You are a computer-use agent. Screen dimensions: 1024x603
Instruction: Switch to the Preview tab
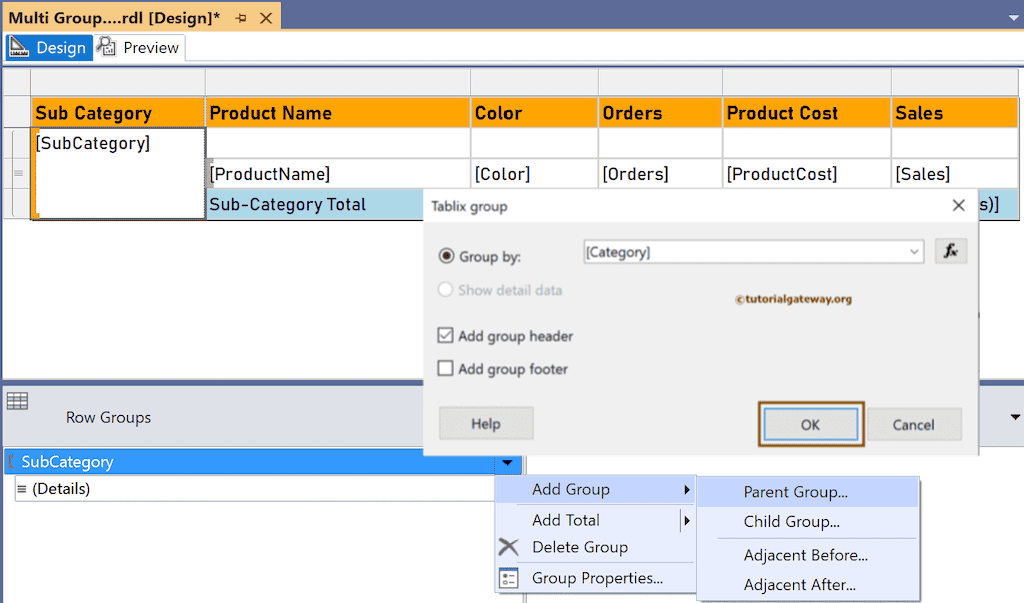(x=139, y=48)
